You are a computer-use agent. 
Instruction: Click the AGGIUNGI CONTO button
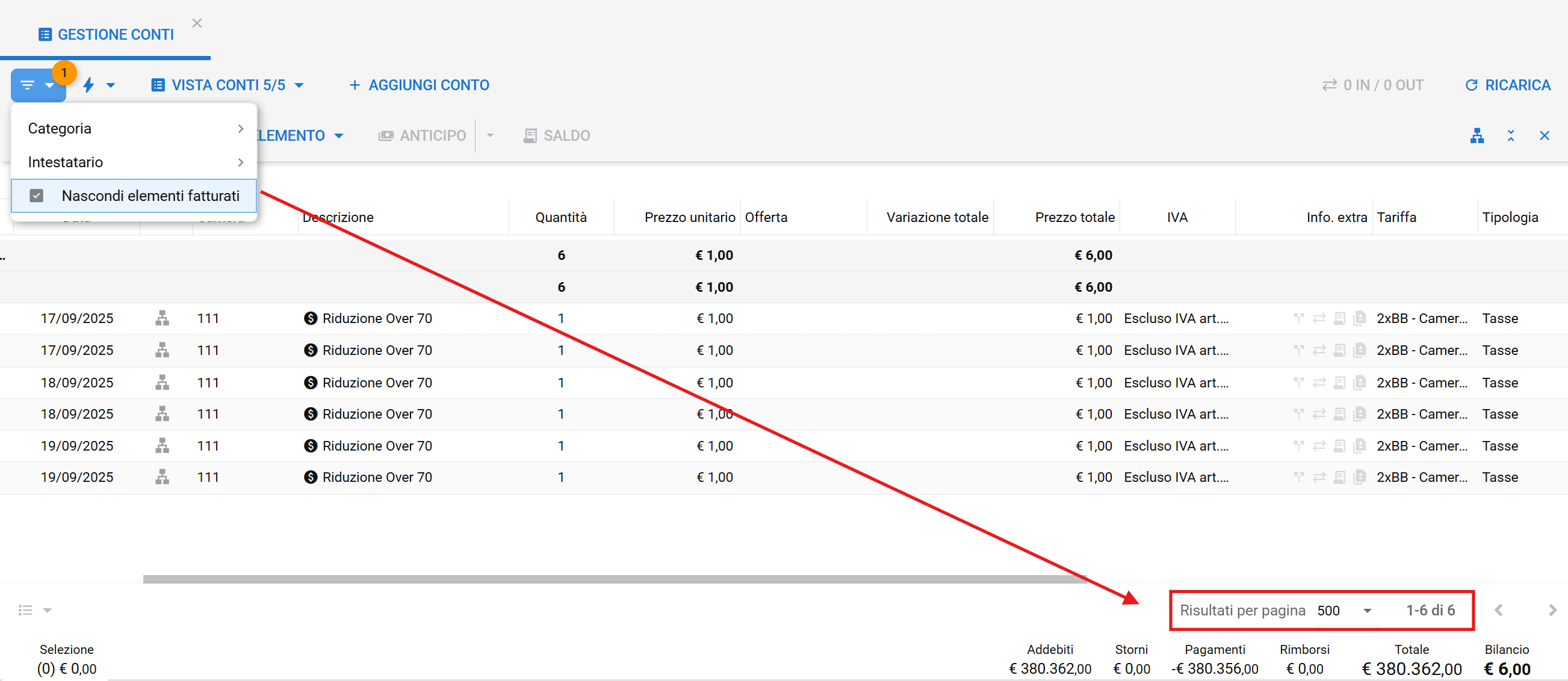[x=419, y=85]
